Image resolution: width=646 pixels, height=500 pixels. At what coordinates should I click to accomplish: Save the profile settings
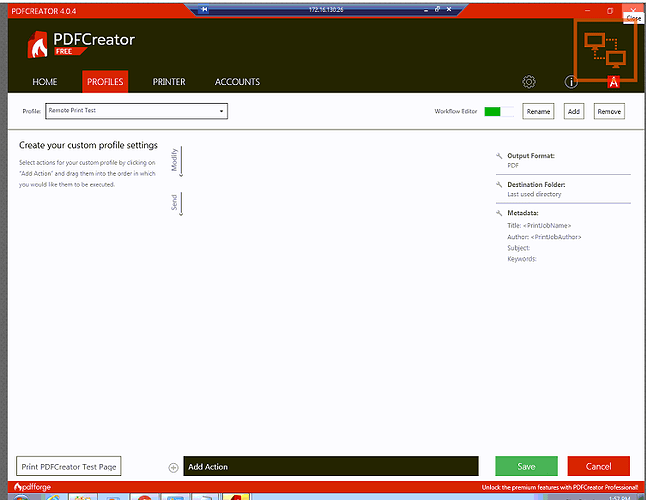point(527,466)
